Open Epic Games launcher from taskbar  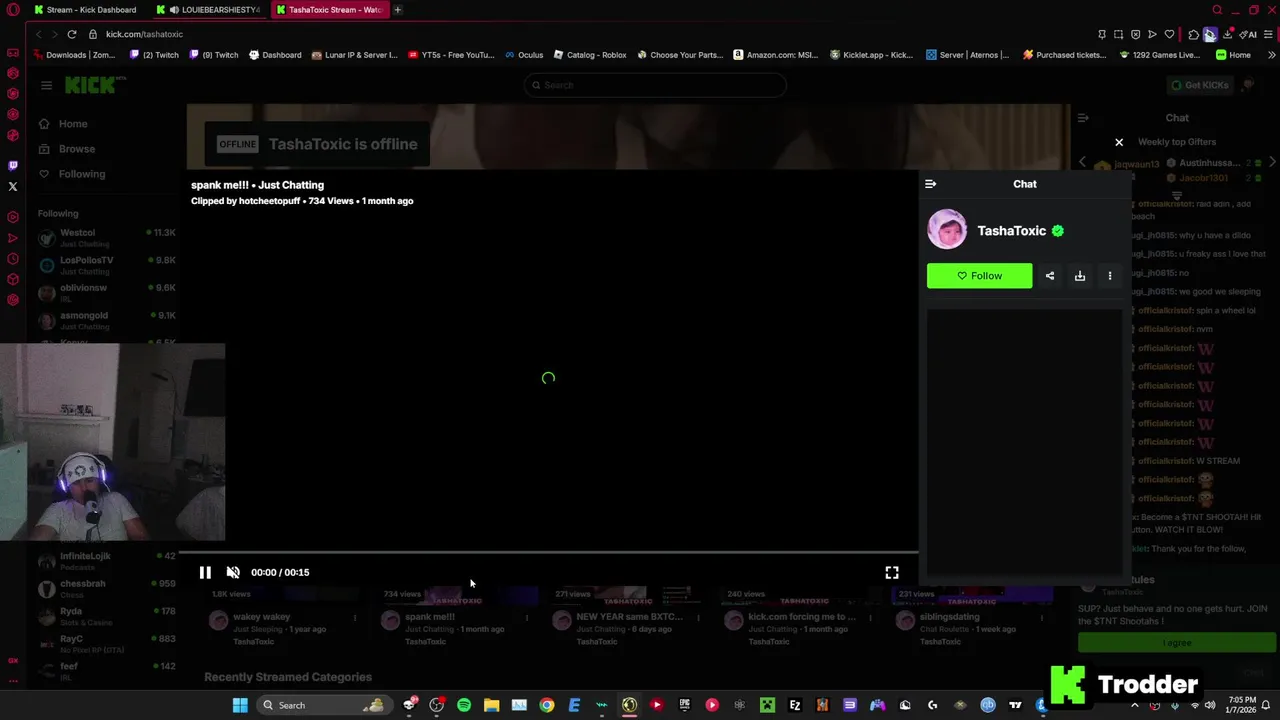pyautogui.click(x=684, y=705)
